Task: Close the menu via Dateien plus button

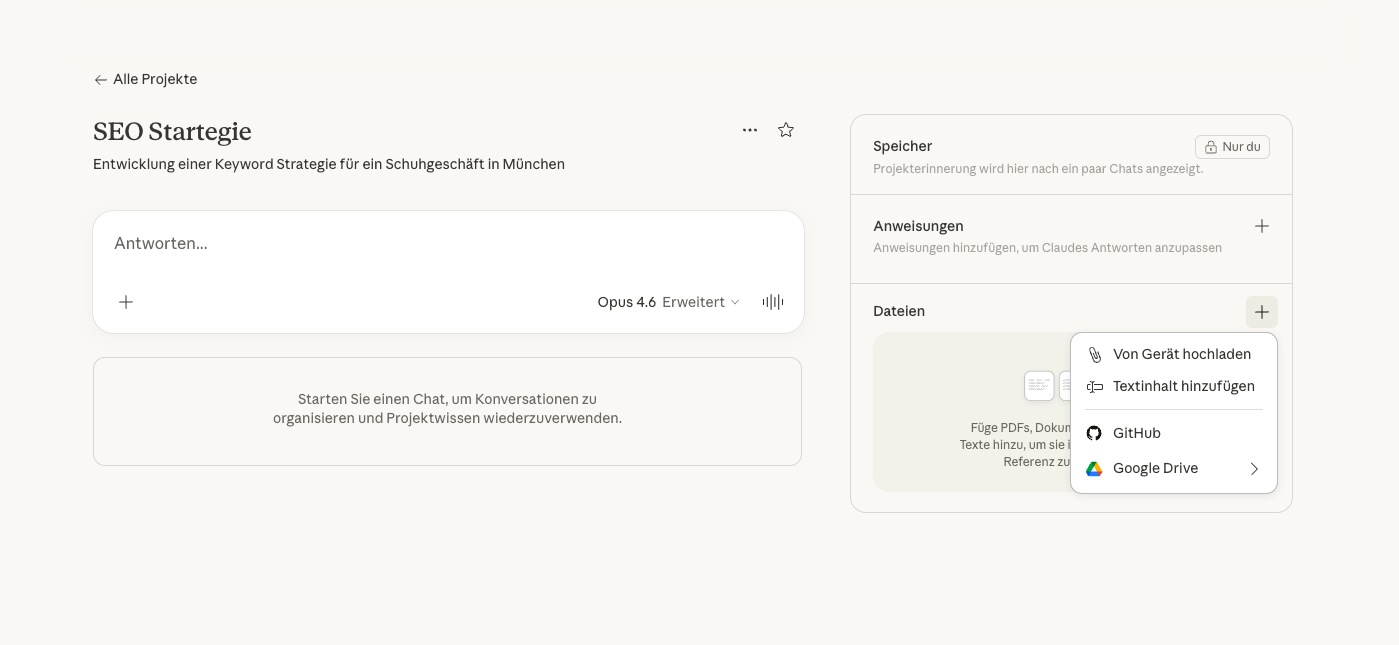Action: pyautogui.click(x=1261, y=312)
